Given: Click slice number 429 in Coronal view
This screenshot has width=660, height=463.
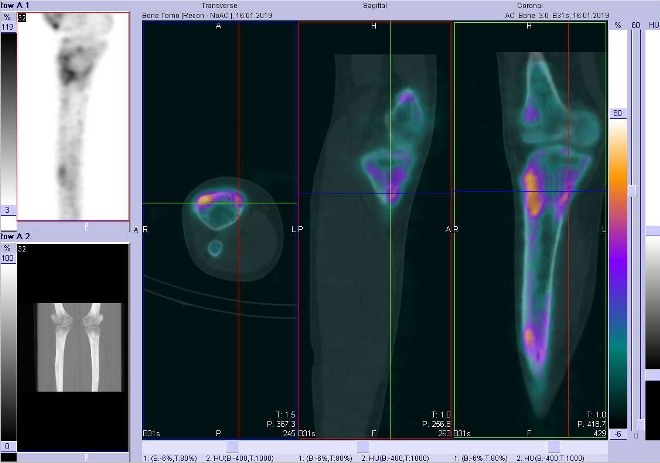Looking at the screenshot, I should (x=599, y=433).
